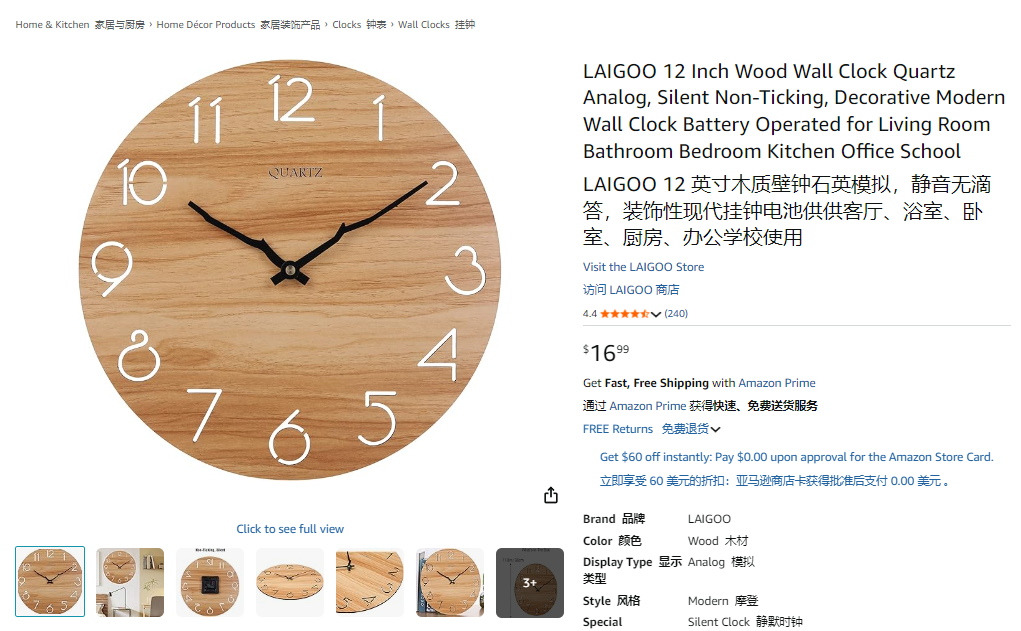Image resolution: width=1021 pixels, height=631 pixels.
Task: Select first clock front-view thumbnail
Action: coord(50,582)
